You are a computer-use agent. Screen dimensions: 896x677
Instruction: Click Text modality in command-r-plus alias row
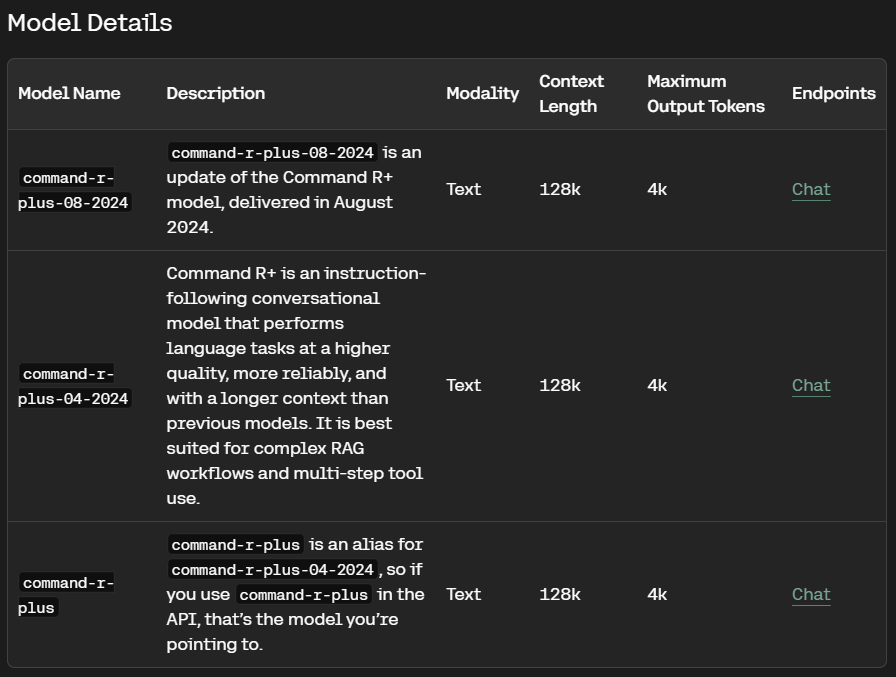click(463, 595)
